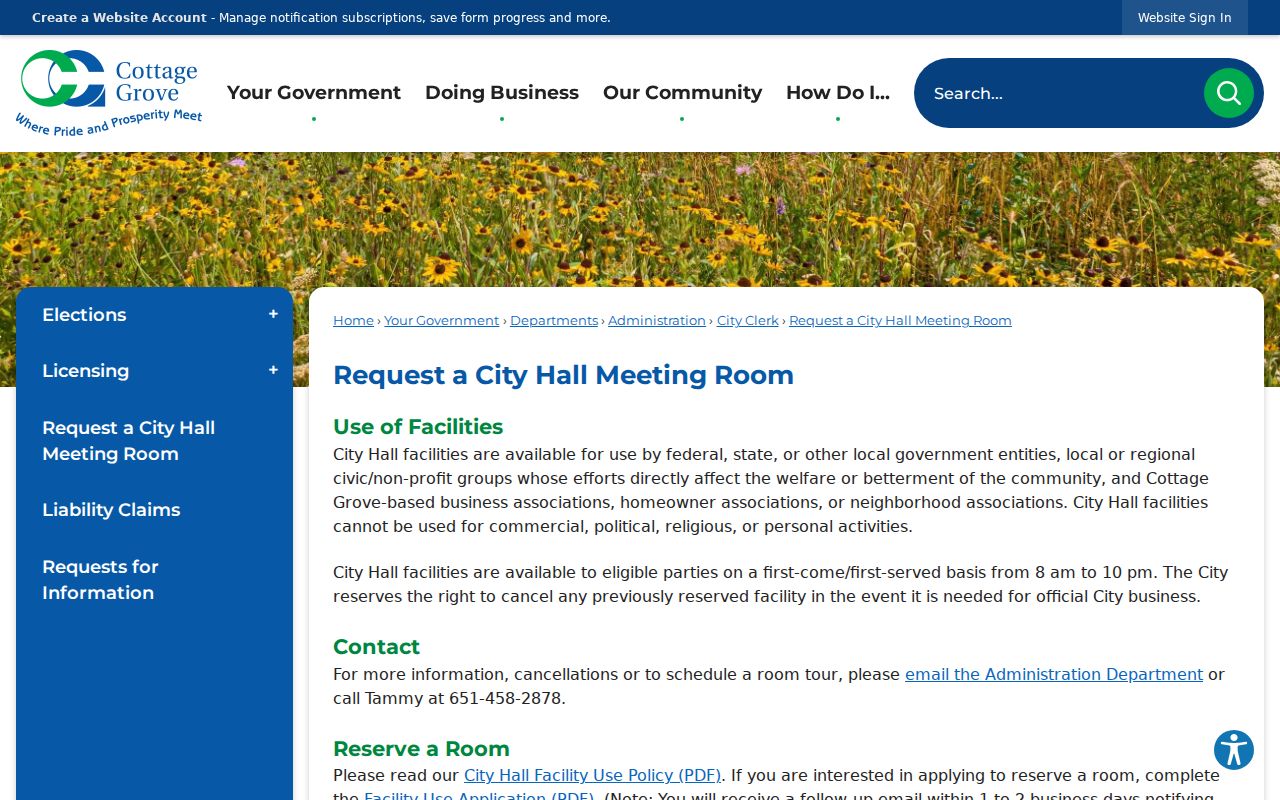Click the Contact section heading
This screenshot has height=800, width=1280.
coord(376,647)
